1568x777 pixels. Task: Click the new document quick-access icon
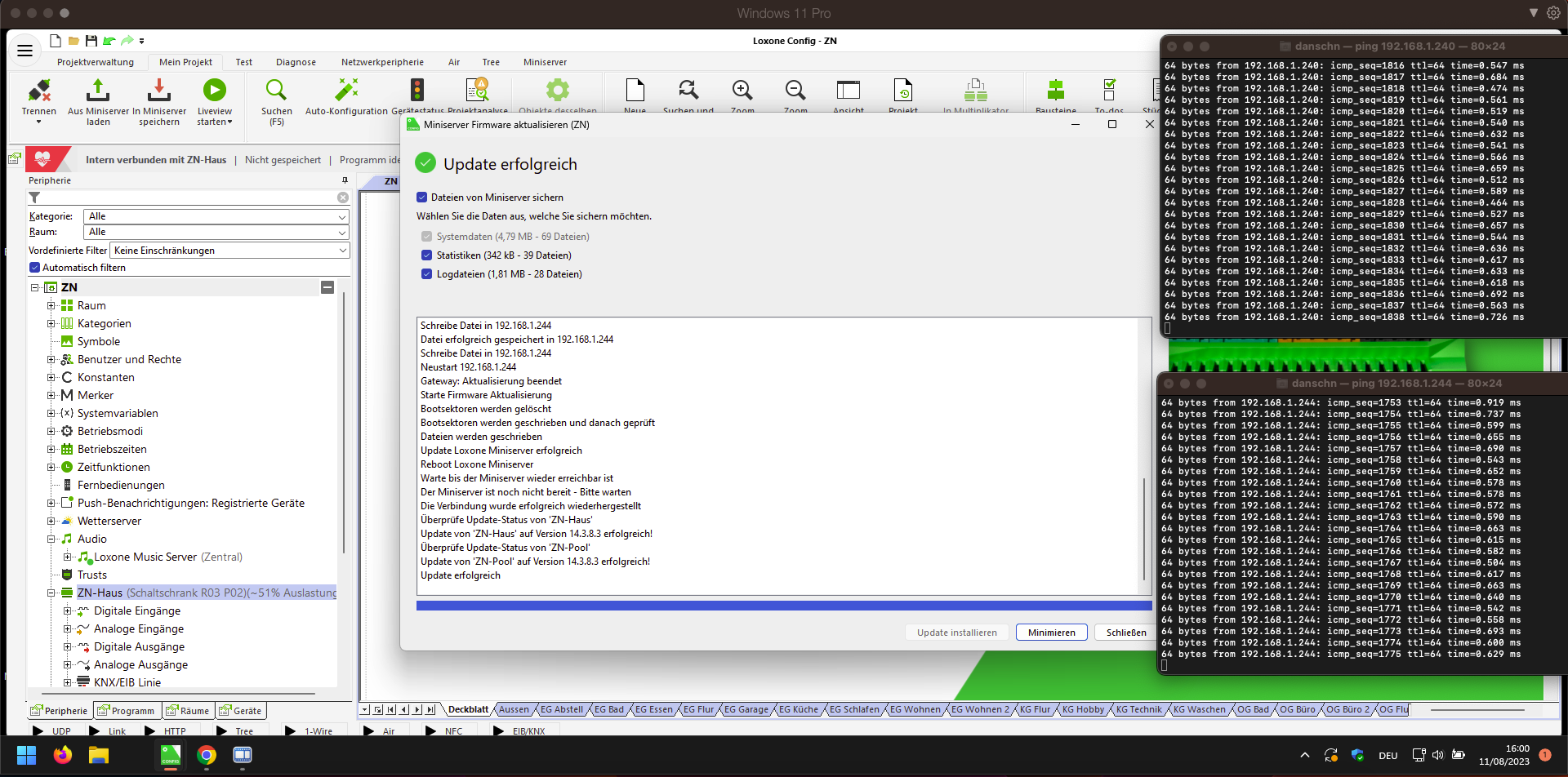coord(56,41)
